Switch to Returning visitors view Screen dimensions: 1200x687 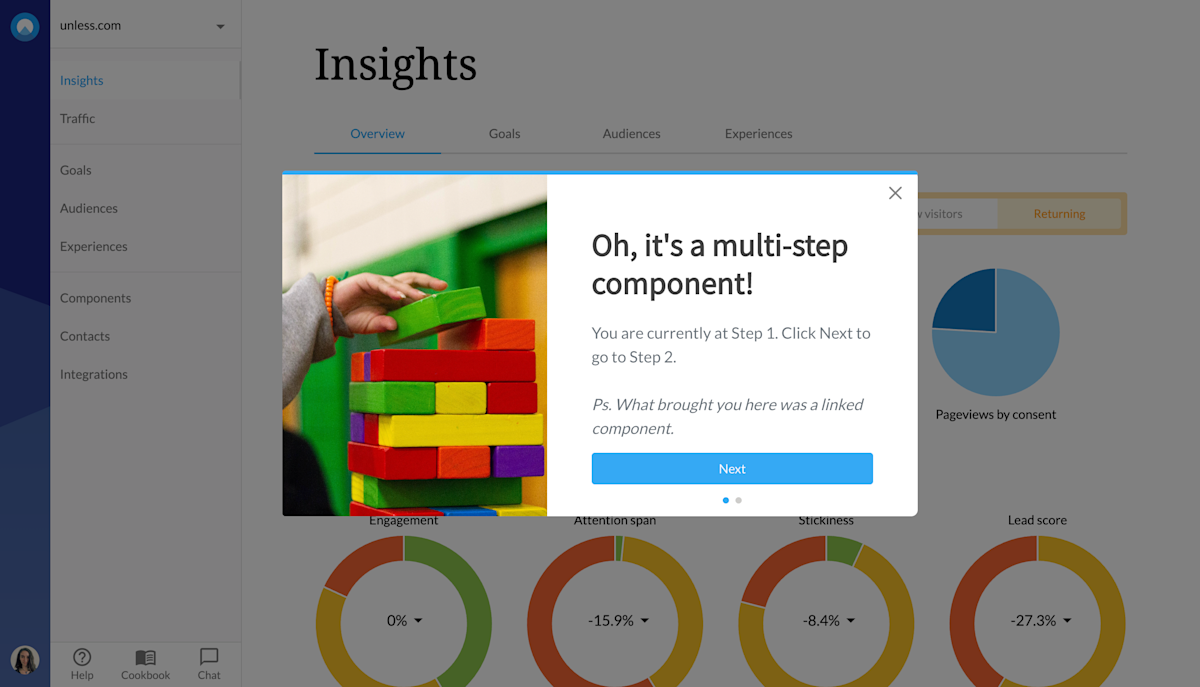click(1059, 213)
